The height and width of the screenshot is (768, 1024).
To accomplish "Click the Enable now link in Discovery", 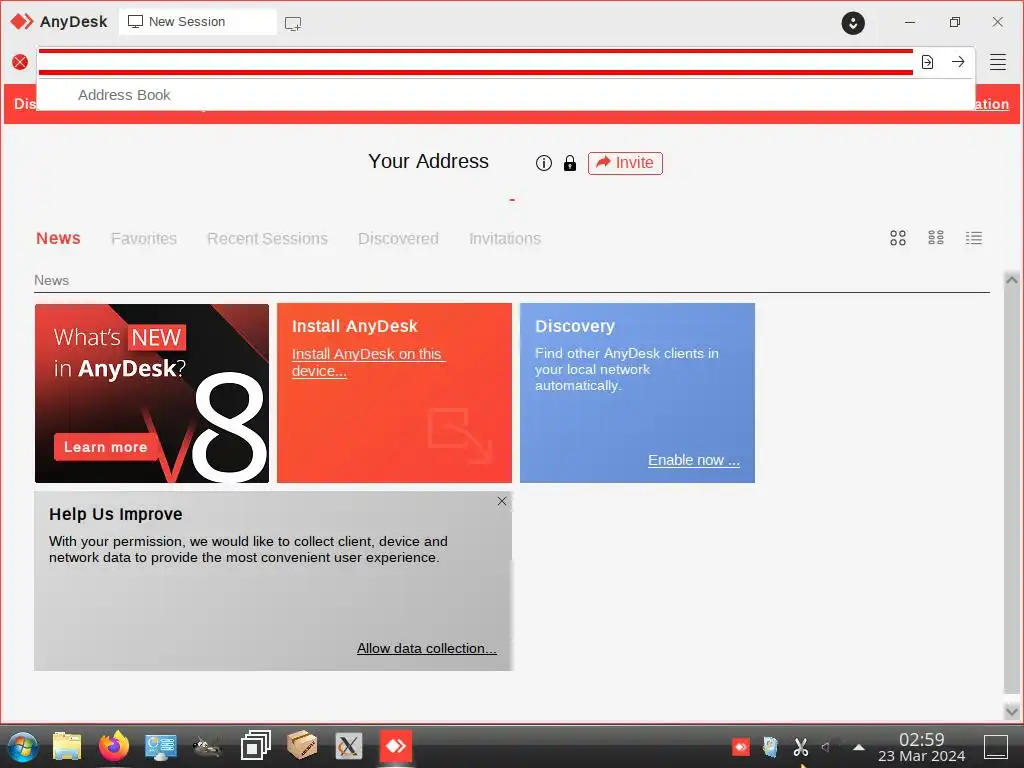I will [694, 460].
